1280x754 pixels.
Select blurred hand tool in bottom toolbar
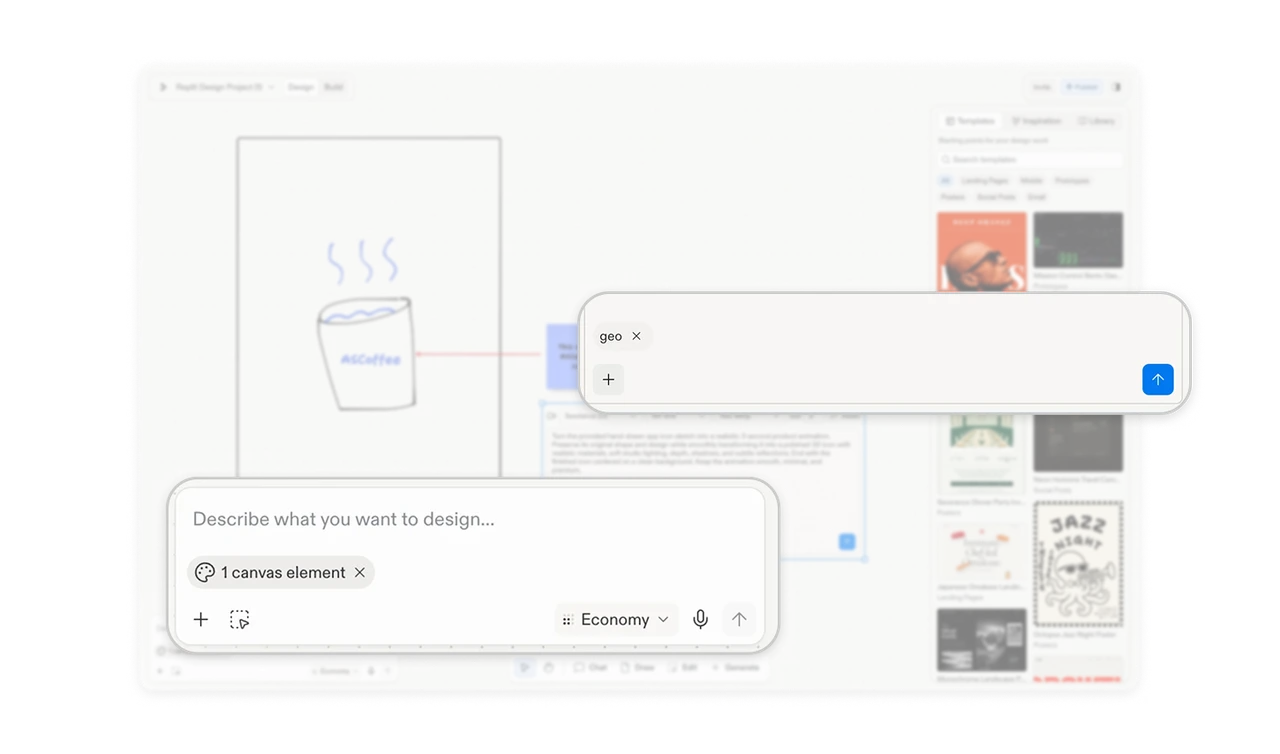click(x=549, y=667)
